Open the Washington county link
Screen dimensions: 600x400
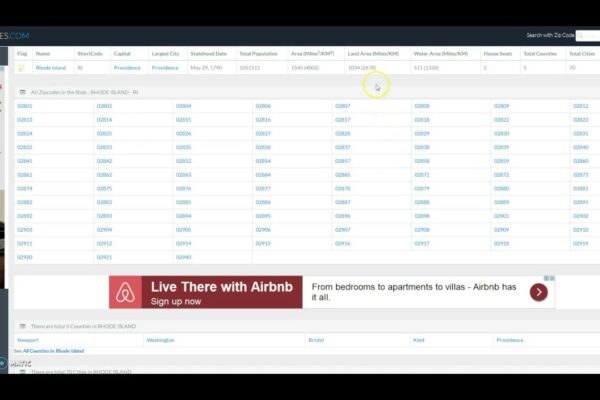pos(160,340)
